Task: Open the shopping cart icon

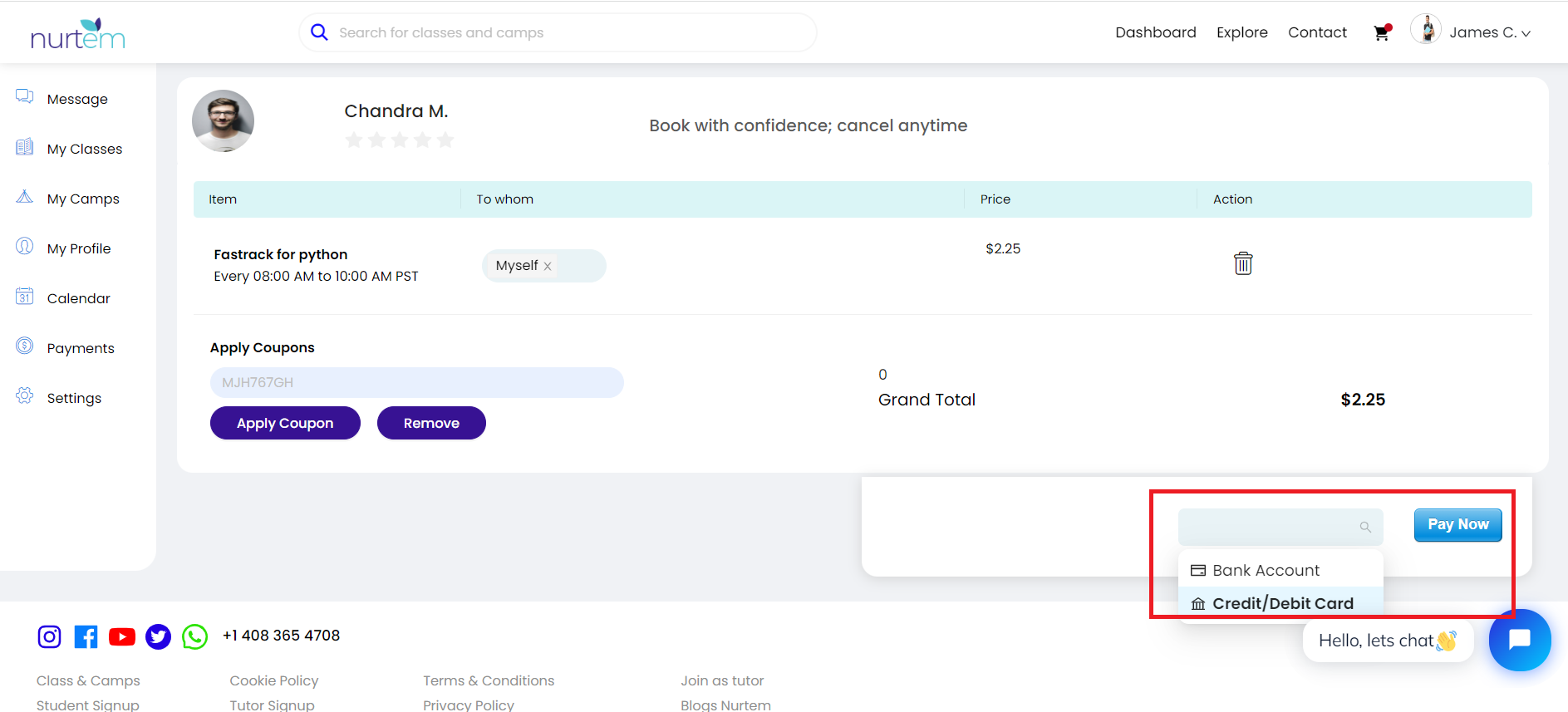Action: pyautogui.click(x=1382, y=33)
